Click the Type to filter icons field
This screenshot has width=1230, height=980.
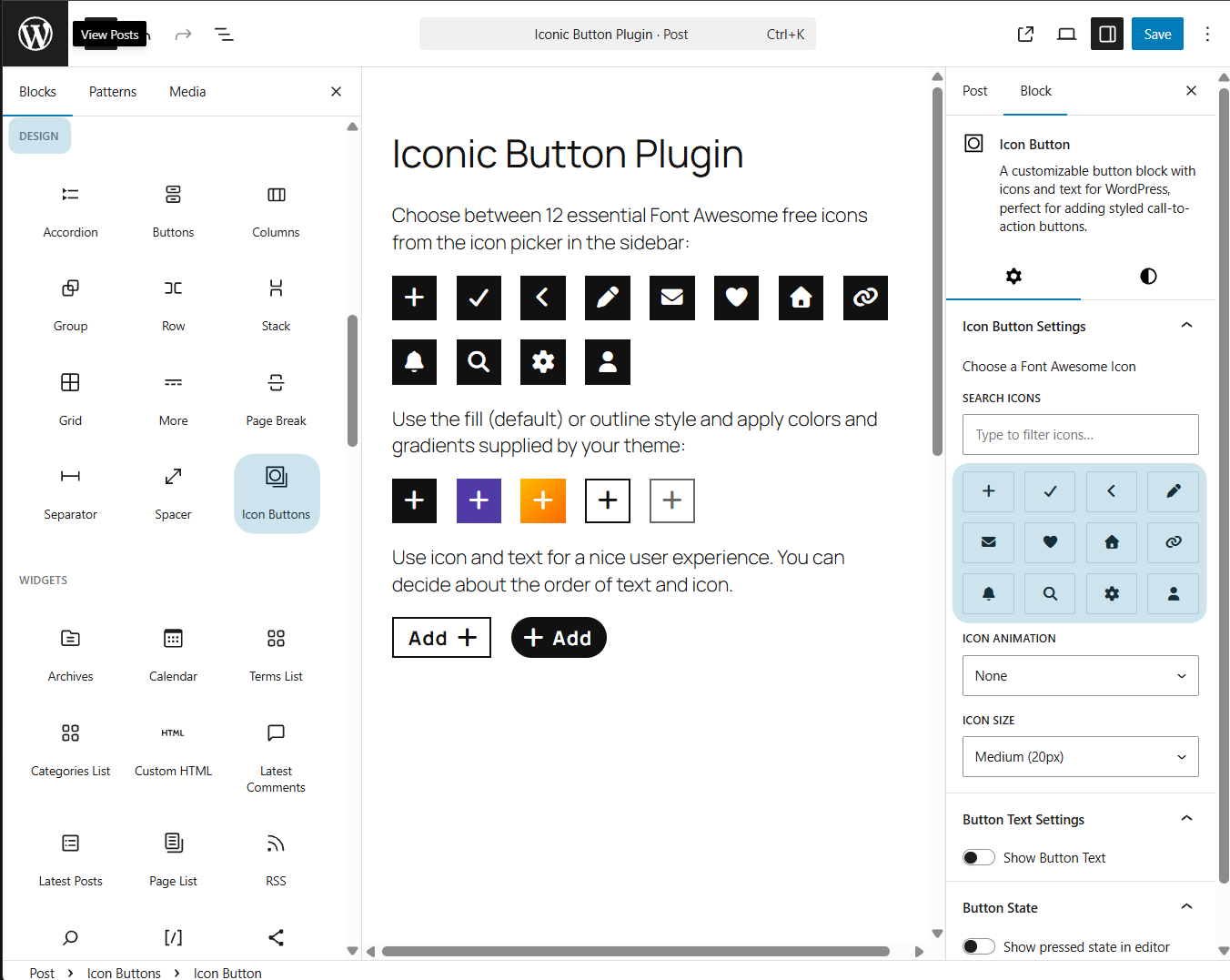(x=1080, y=434)
